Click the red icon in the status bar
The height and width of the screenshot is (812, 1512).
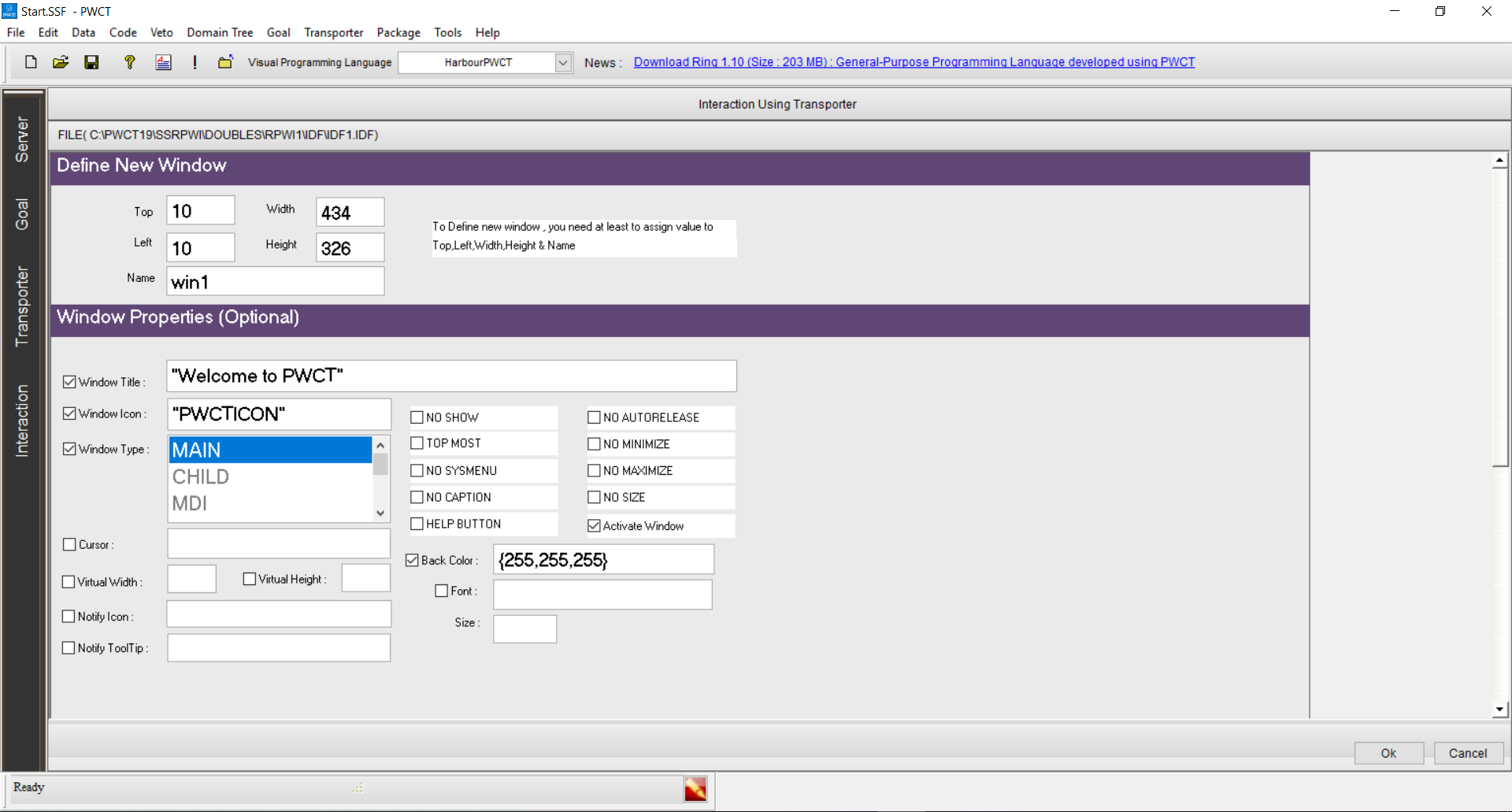point(695,789)
